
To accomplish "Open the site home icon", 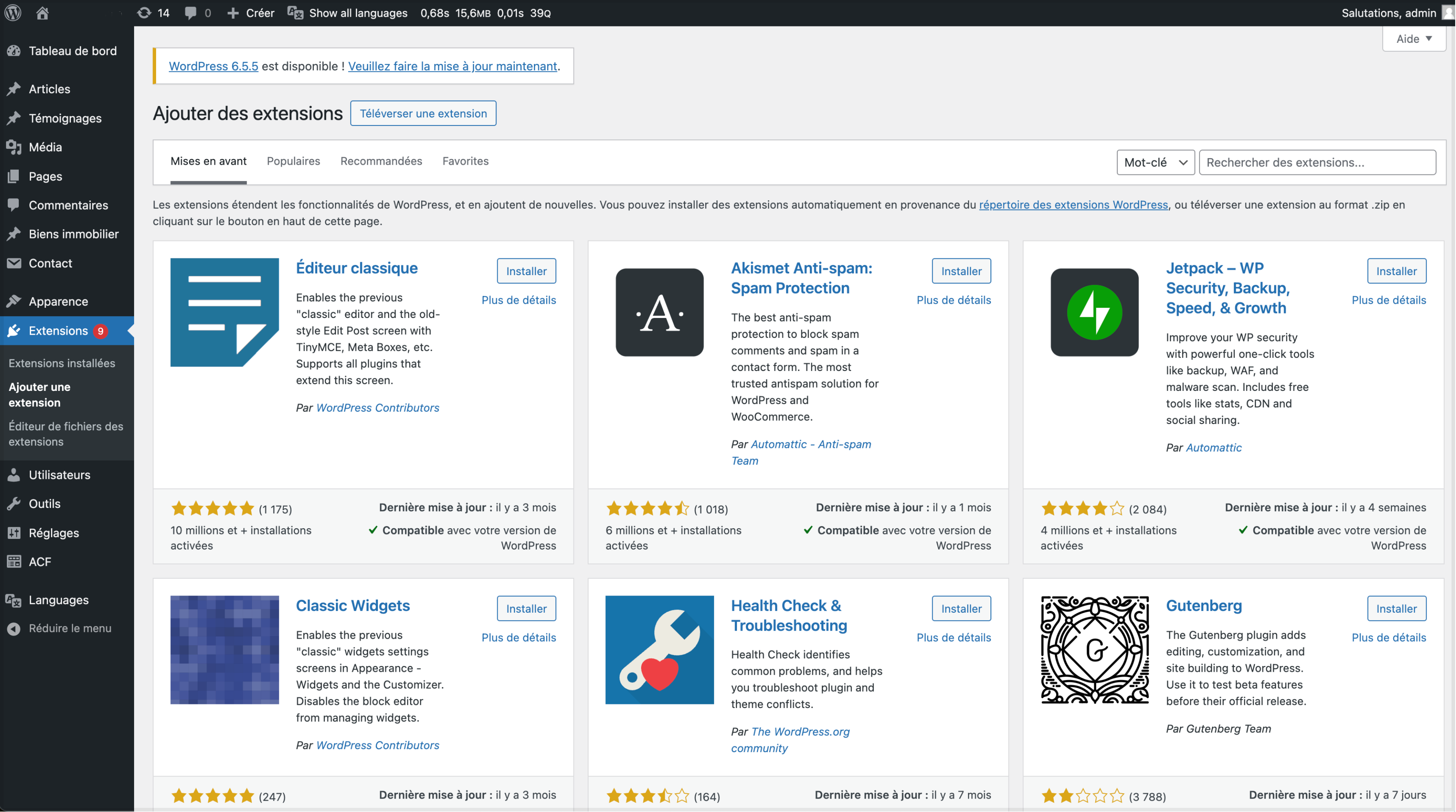I will tap(42, 12).
